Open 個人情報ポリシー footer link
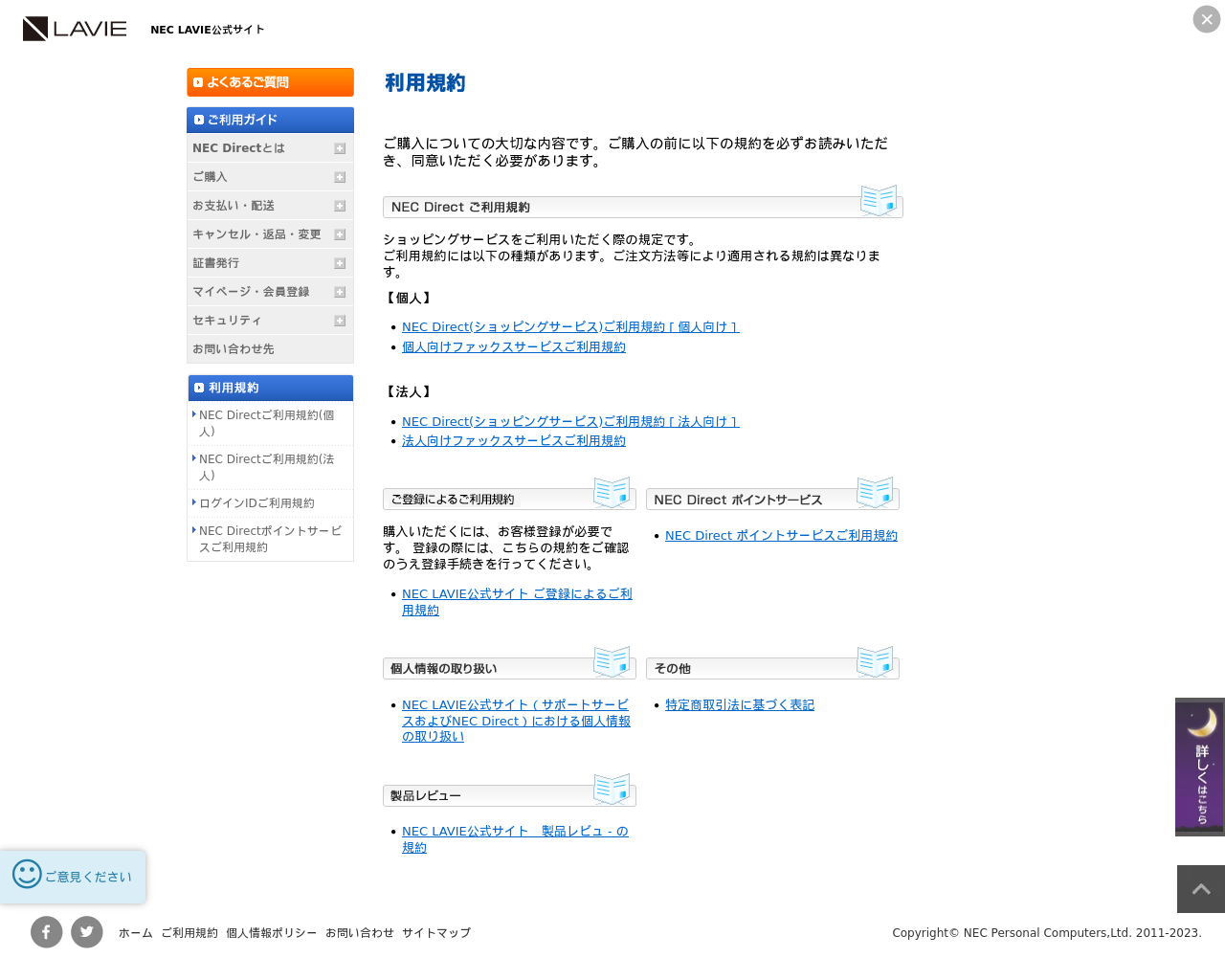Screen dimensions: 1225x980 tap(272, 933)
